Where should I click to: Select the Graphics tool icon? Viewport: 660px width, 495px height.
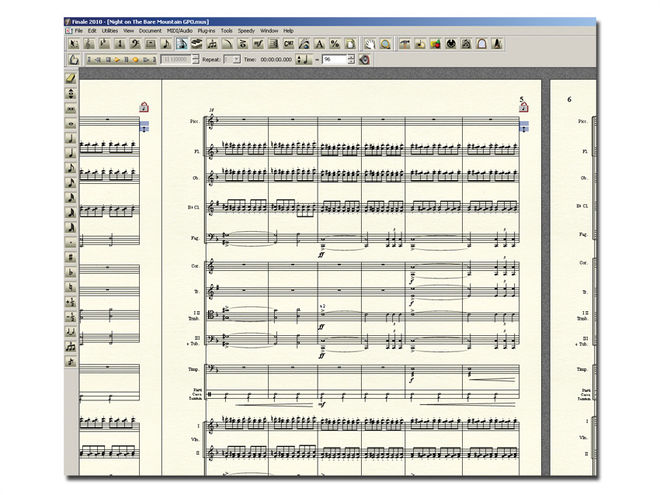coord(435,44)
